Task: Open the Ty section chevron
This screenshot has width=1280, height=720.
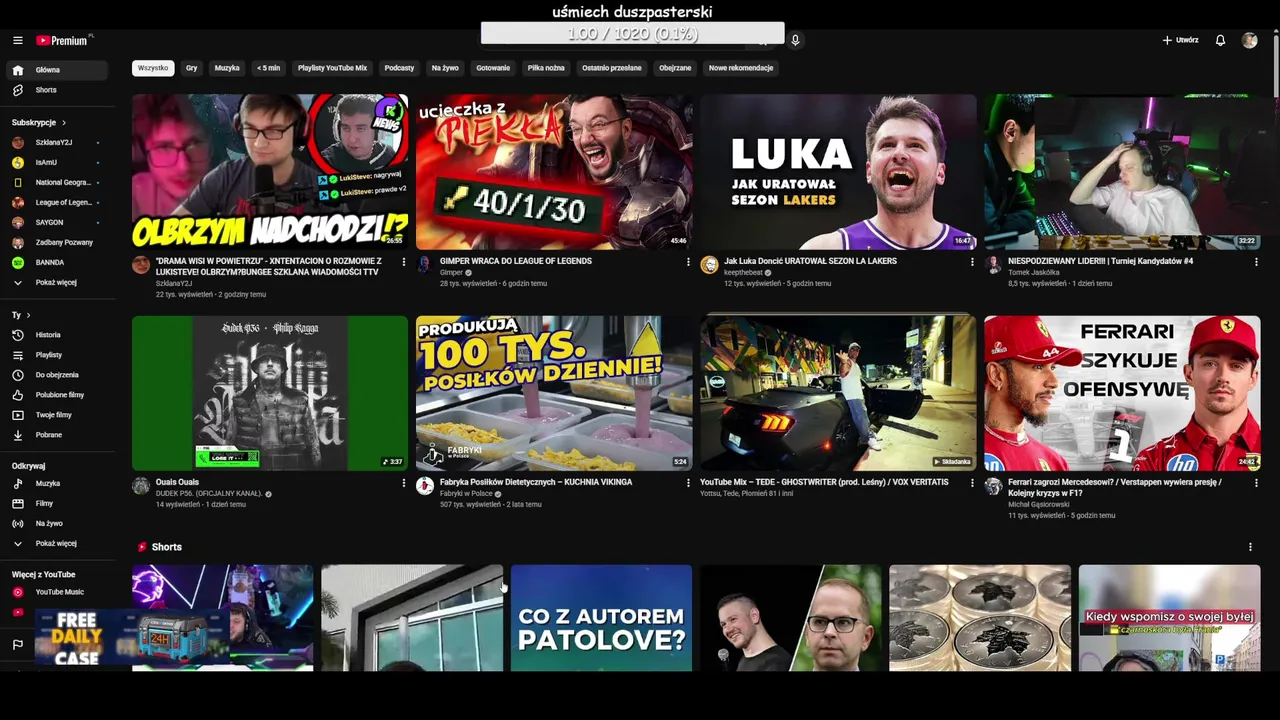Action: tap(28, 315)
